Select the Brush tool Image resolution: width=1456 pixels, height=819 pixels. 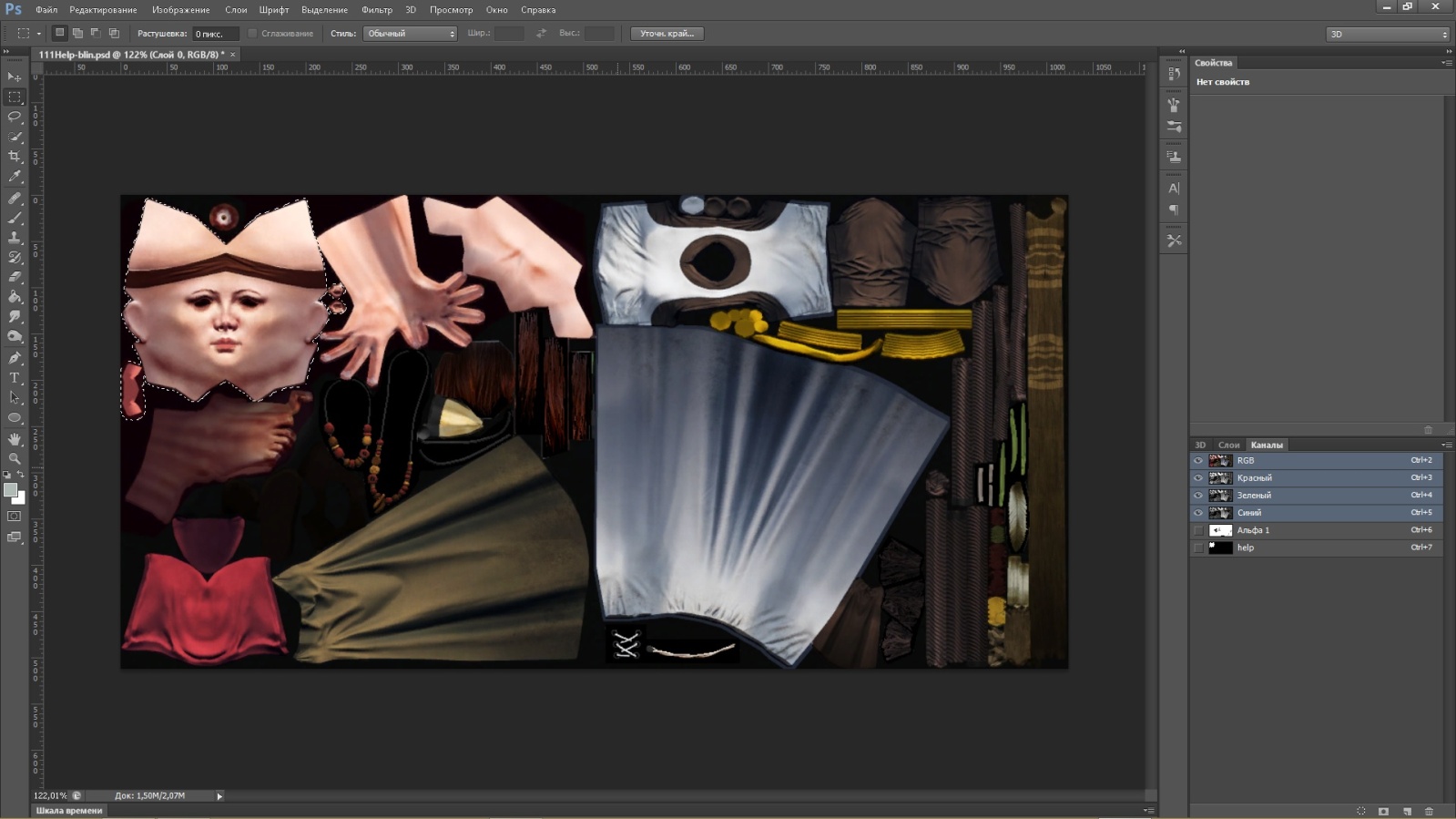[15, 218]
